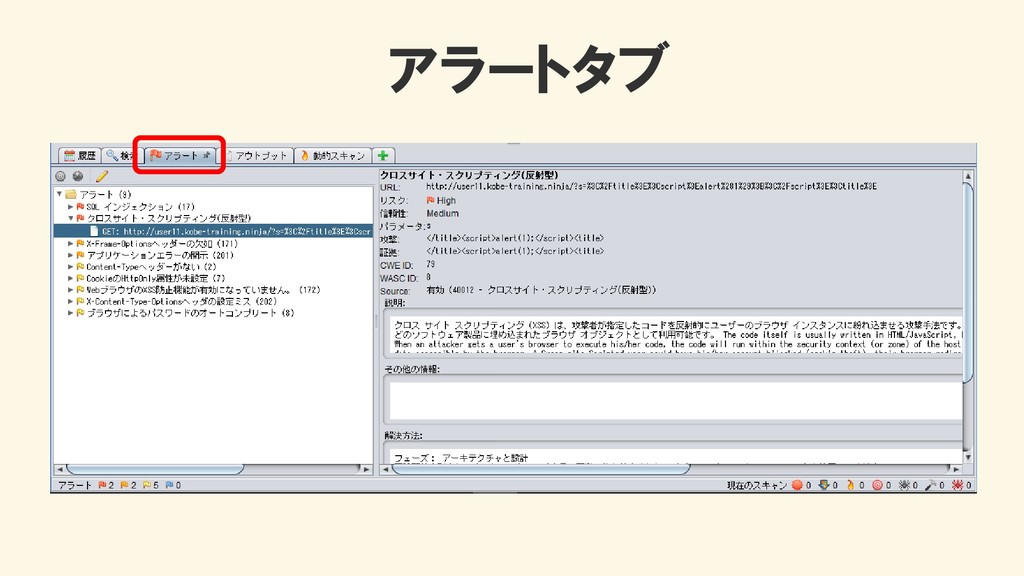Click the blue informational alerts count flag
Screen dimensions: 1024x576
pyautogui.click(x=169, y=485)
